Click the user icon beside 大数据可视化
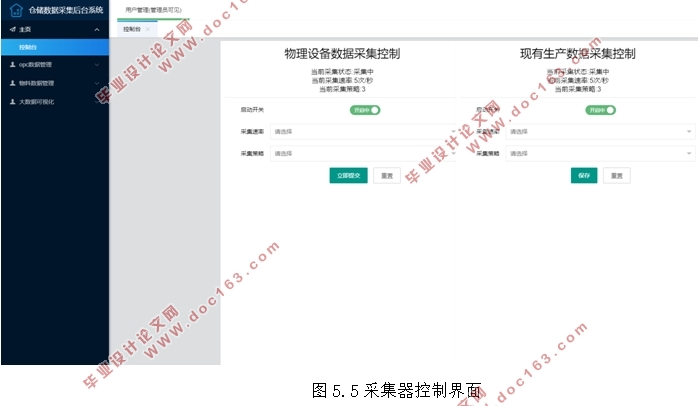 coord(12,102)
